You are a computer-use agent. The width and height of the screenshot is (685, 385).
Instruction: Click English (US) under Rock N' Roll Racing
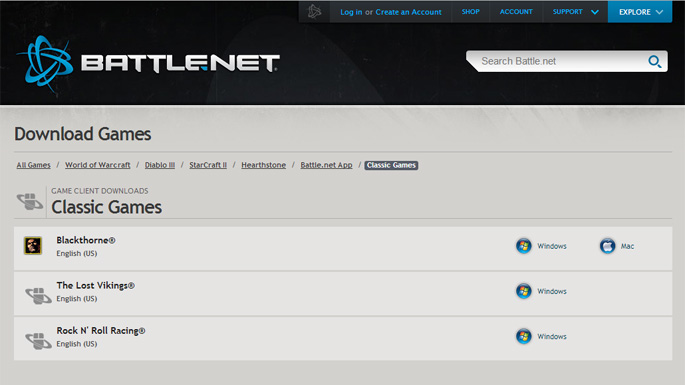coord(77,344)
